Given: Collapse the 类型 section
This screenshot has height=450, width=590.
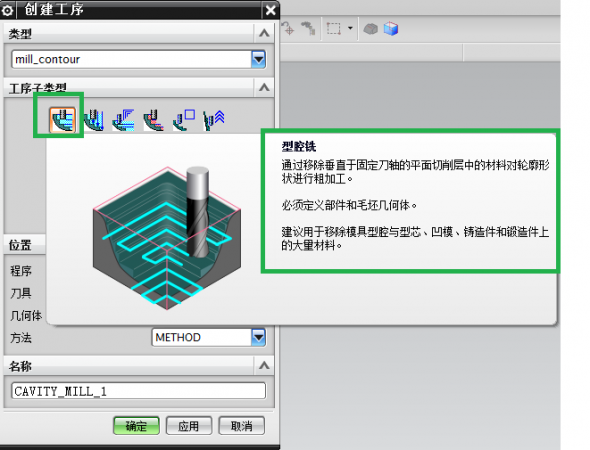Looking at the screenshot, I should coord(264,33).
